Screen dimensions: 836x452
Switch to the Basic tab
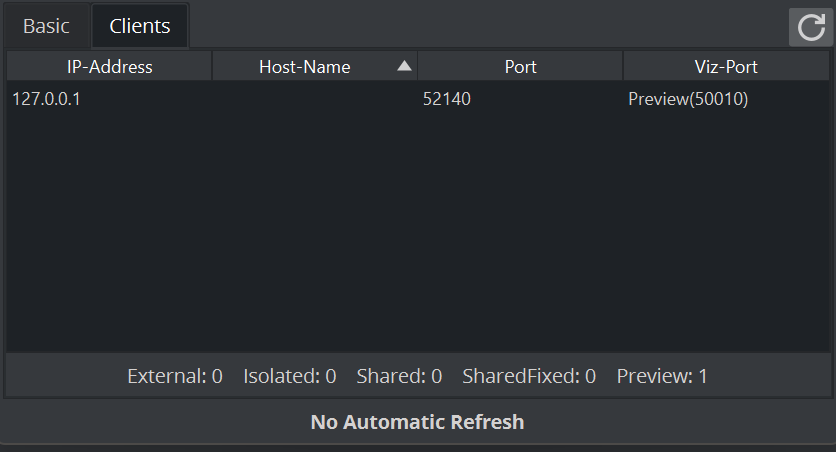pyautogui.click(x=46, y=27)
